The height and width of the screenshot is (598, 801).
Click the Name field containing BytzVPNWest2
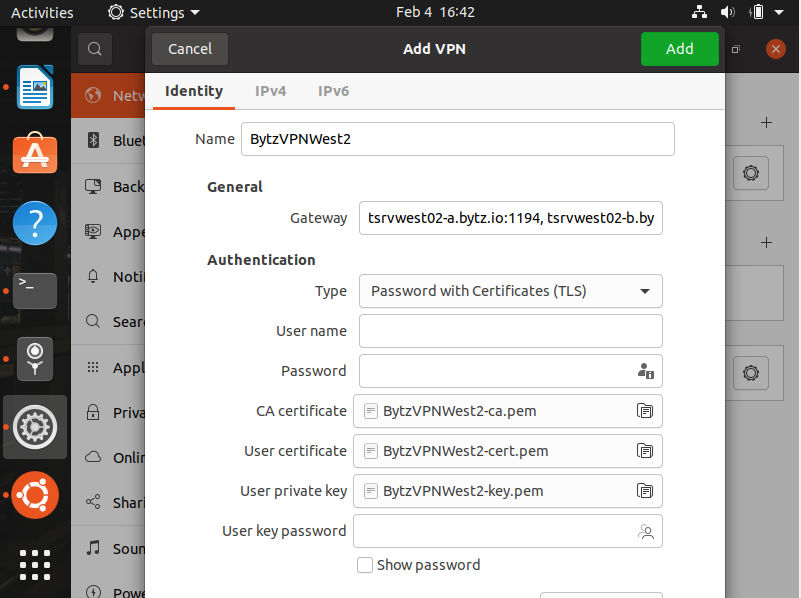[458, 139]
